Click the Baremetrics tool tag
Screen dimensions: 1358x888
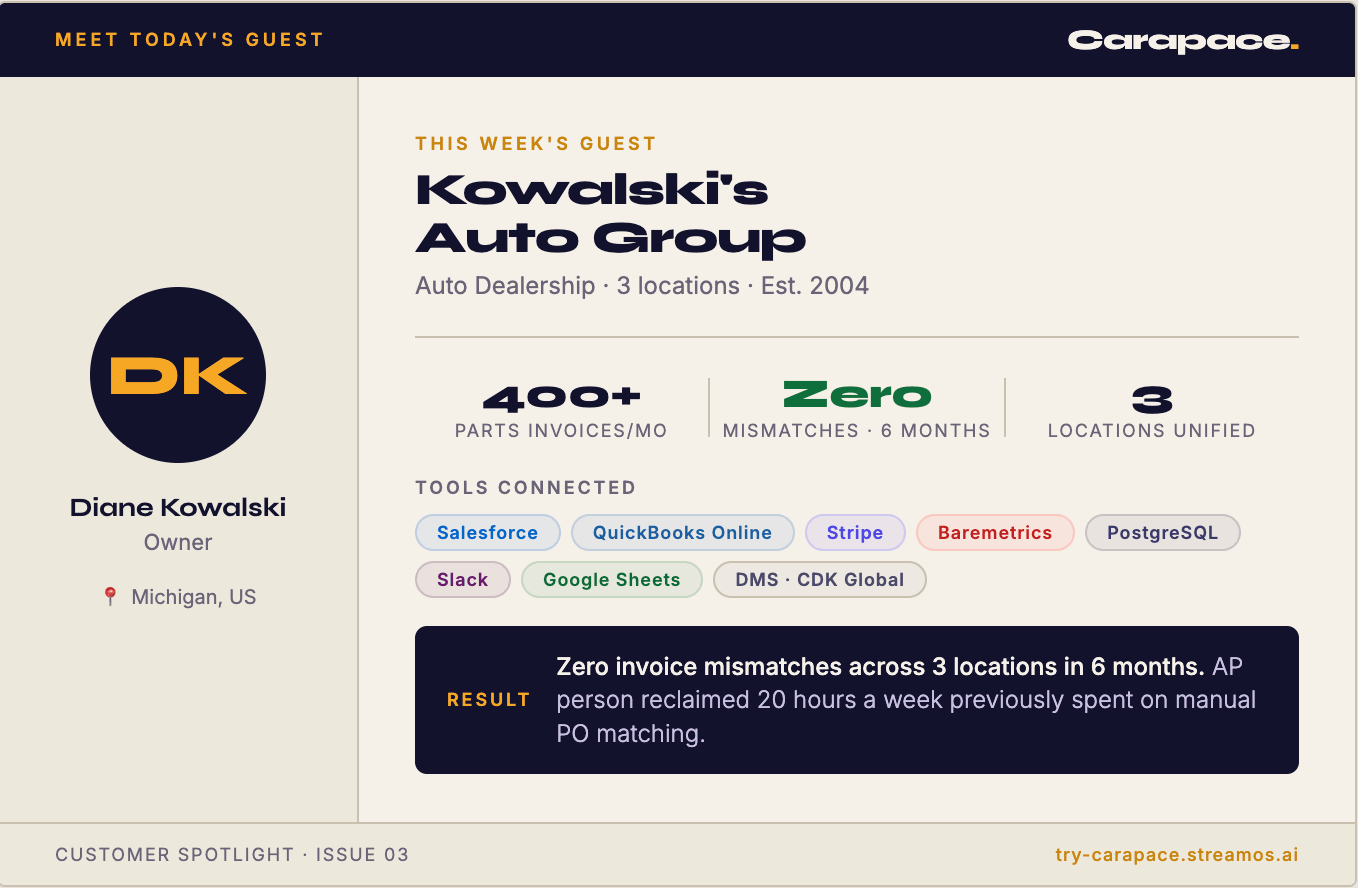[995, 533]
